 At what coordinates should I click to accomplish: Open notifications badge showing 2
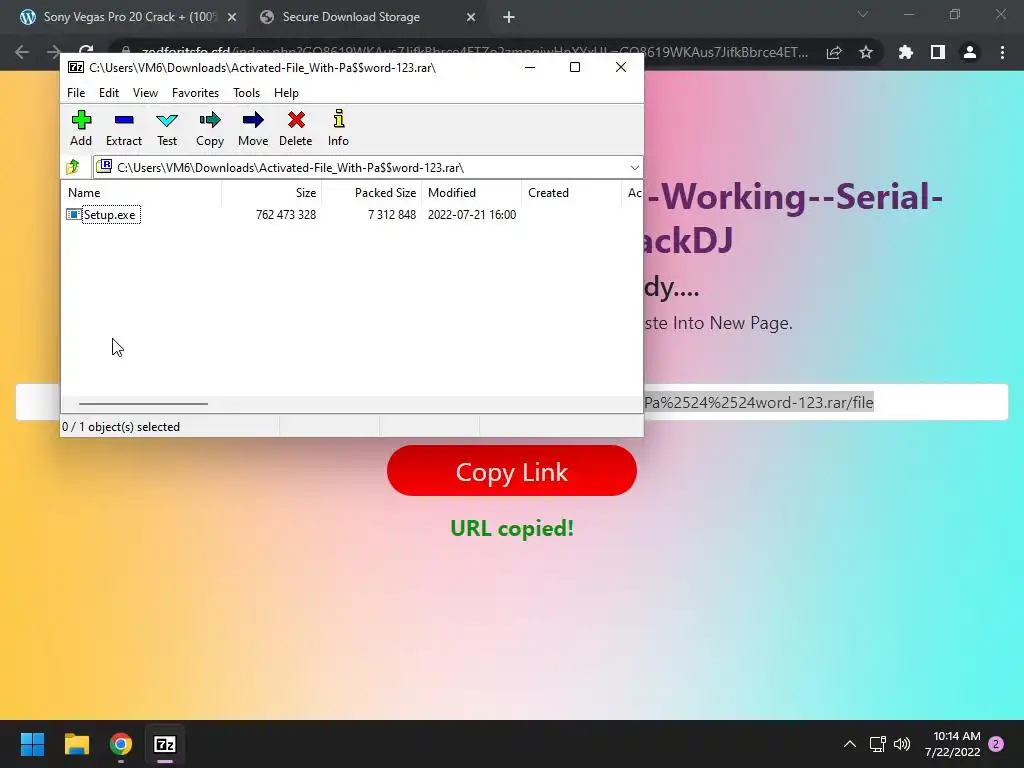tap(996, 744)
